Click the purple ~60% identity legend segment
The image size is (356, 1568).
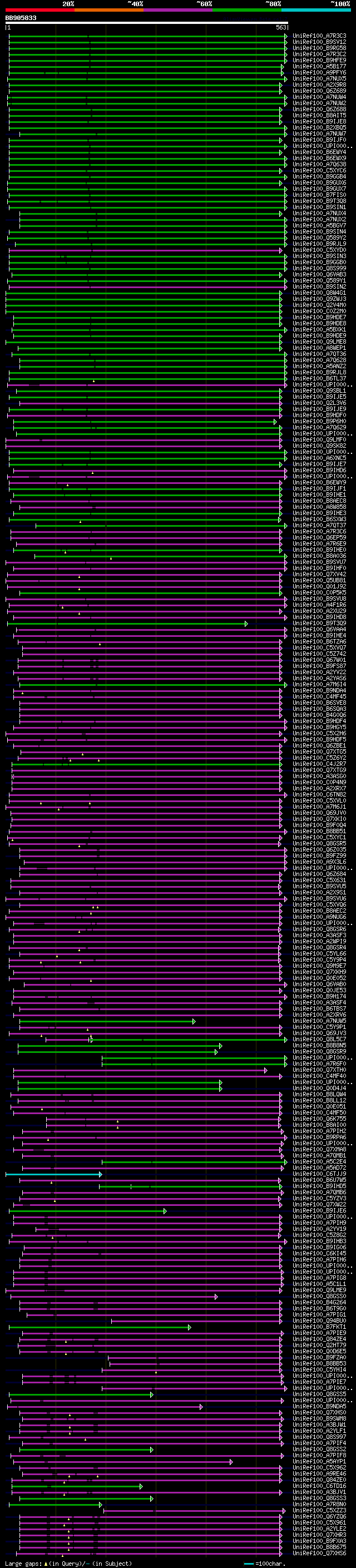pos(179,11)
